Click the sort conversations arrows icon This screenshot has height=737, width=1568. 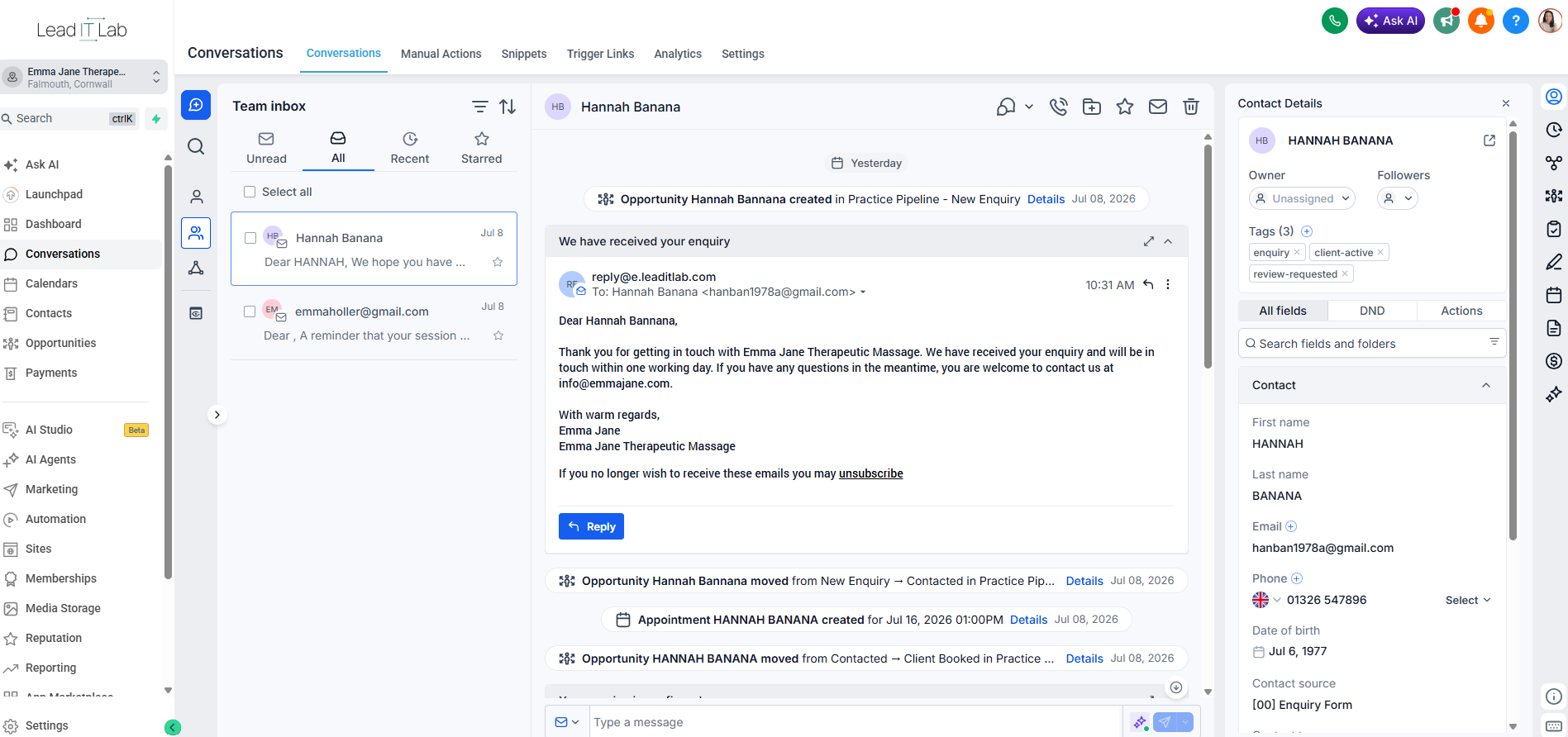pyautogui.click(x=508, y=107)
